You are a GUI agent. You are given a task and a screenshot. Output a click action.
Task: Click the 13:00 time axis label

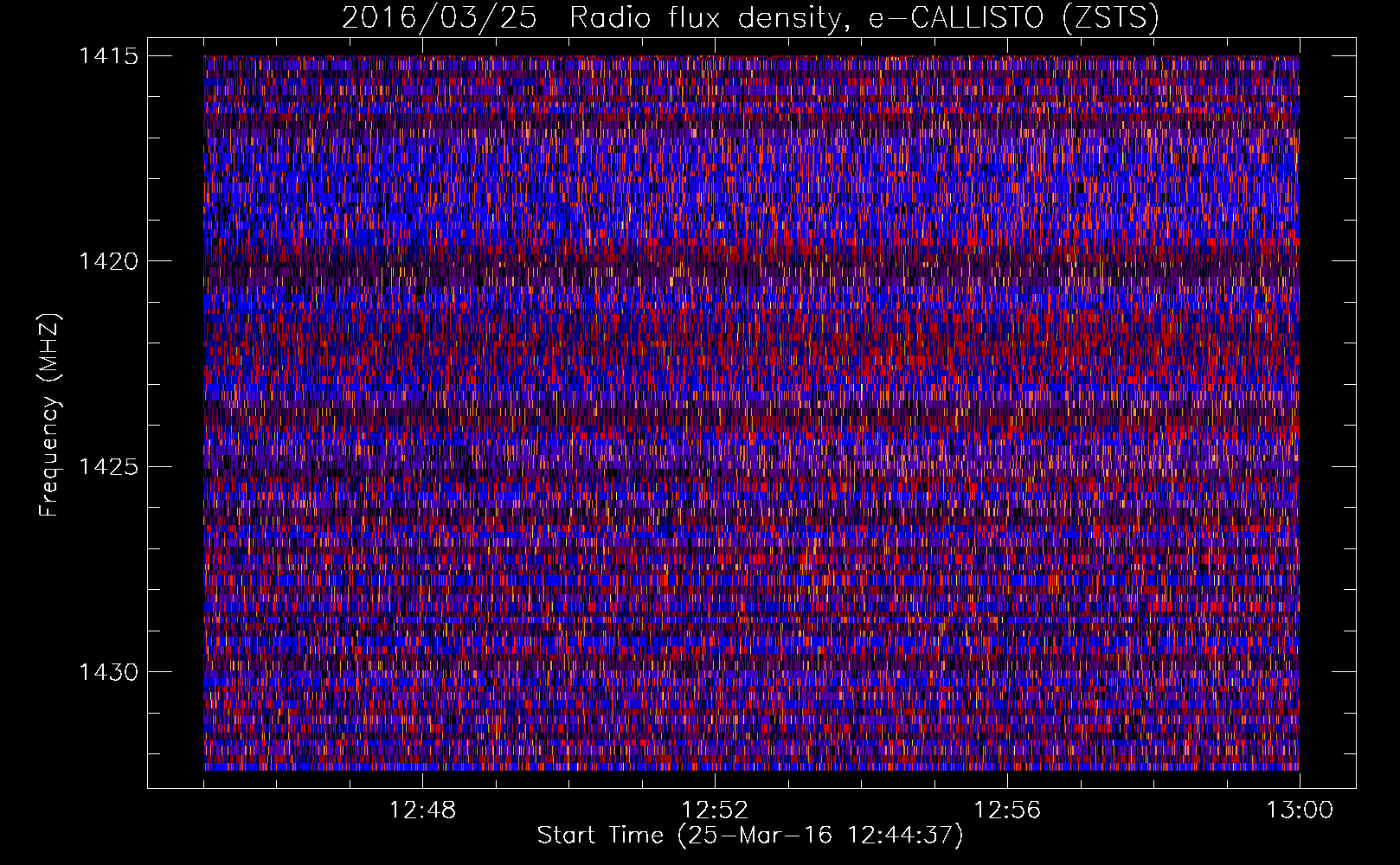[1300, 811]
